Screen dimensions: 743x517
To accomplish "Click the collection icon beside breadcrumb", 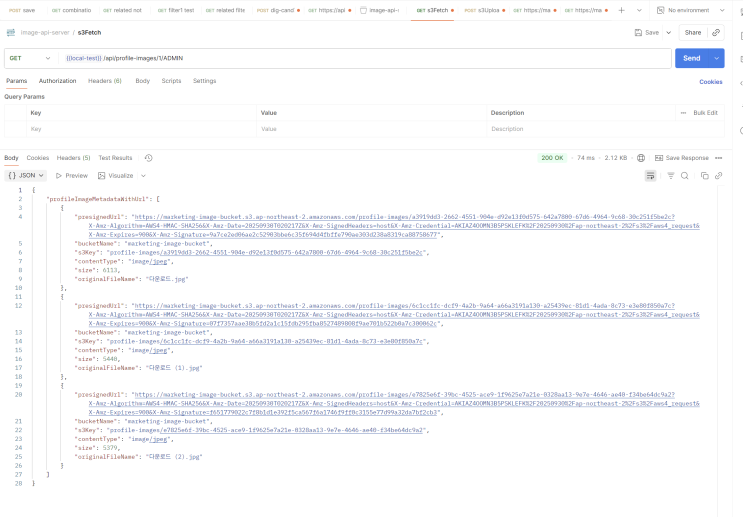I will (x=11, y=33).
